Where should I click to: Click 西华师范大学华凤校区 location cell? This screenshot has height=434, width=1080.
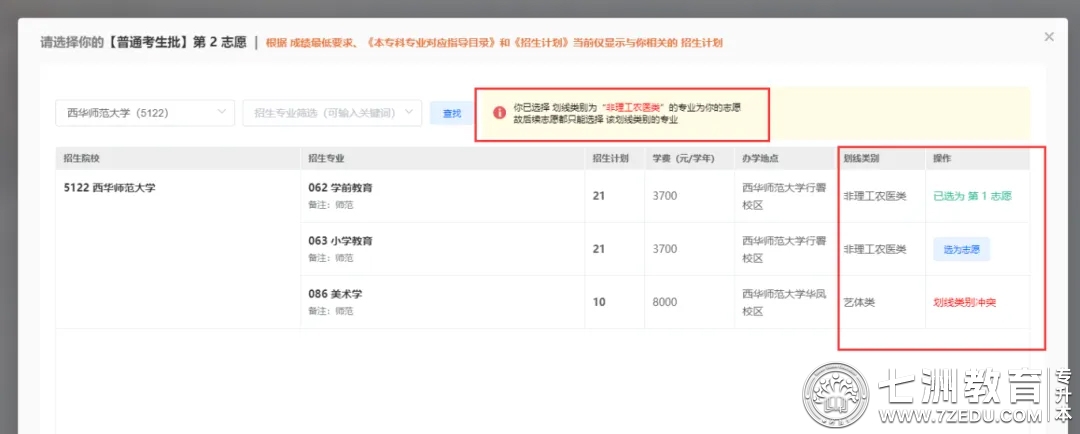pyautogui.click(x=784, y=302)
